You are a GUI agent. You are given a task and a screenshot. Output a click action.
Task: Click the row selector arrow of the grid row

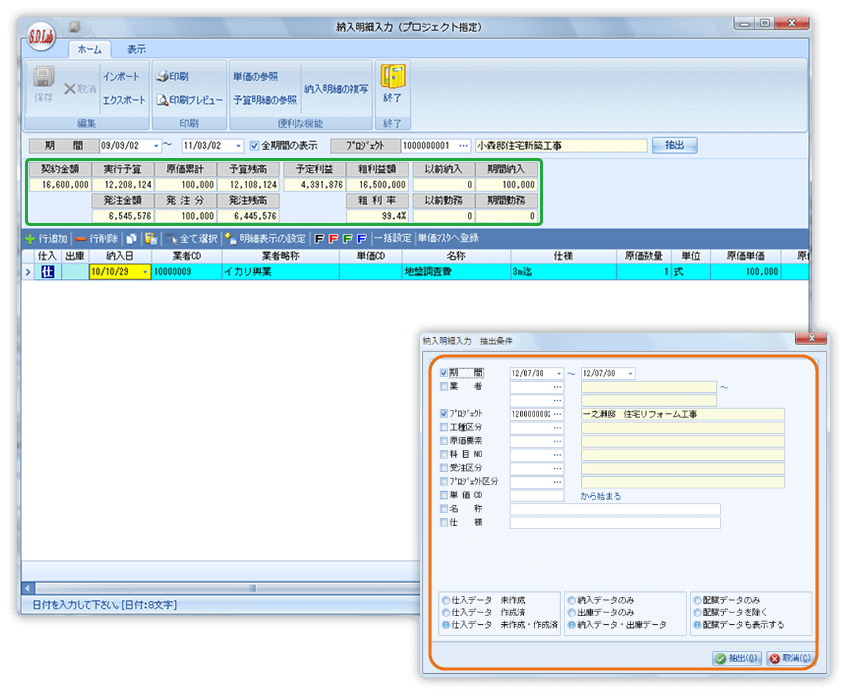click(x=28, y=272)
